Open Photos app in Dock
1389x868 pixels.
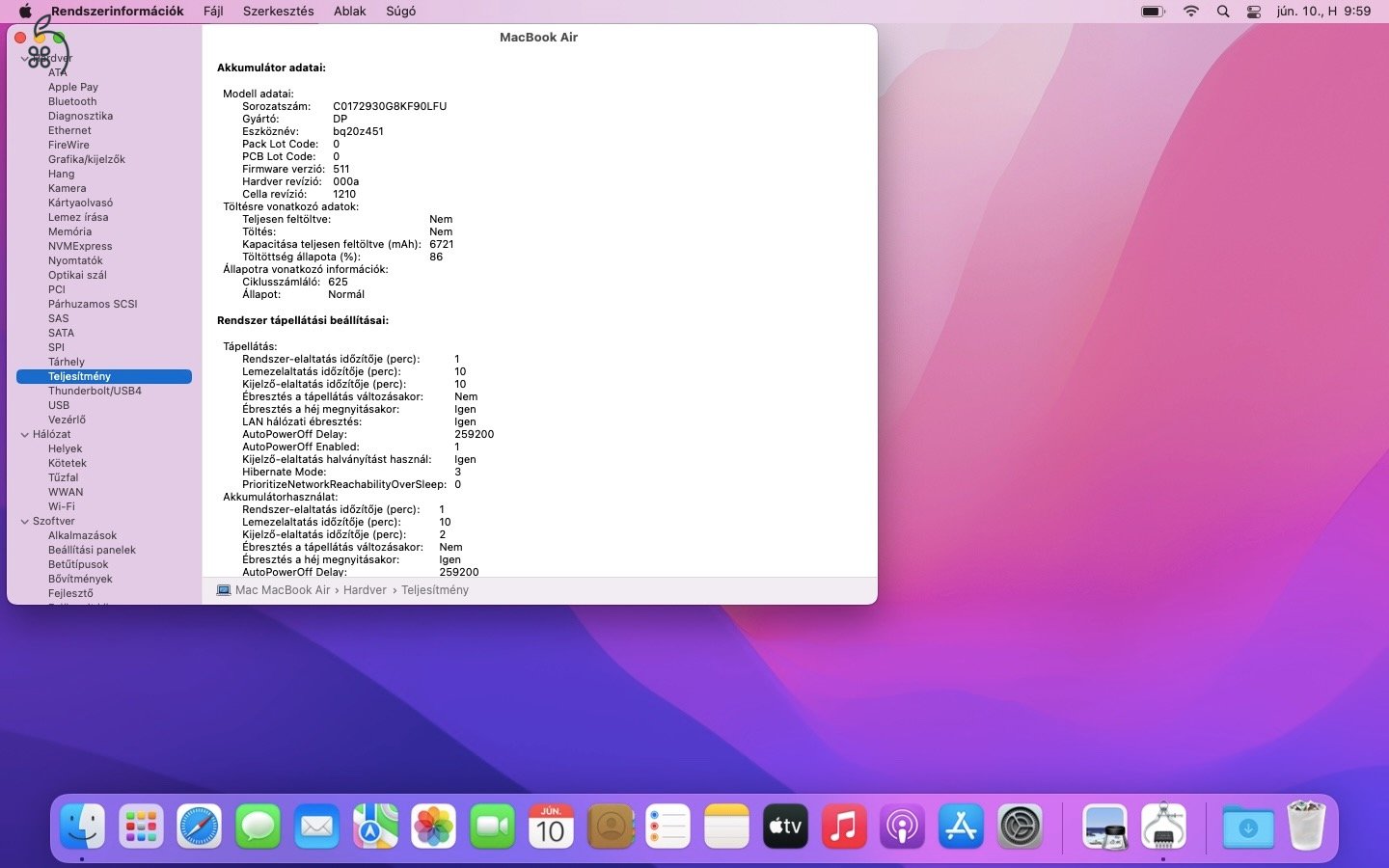(x=434, y=827)
